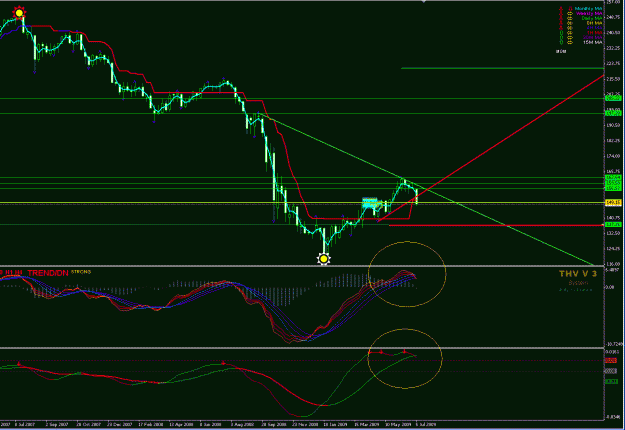Click the STRONG trend strength label
This screenshot has height=430, width=625.
click(81, 272)
